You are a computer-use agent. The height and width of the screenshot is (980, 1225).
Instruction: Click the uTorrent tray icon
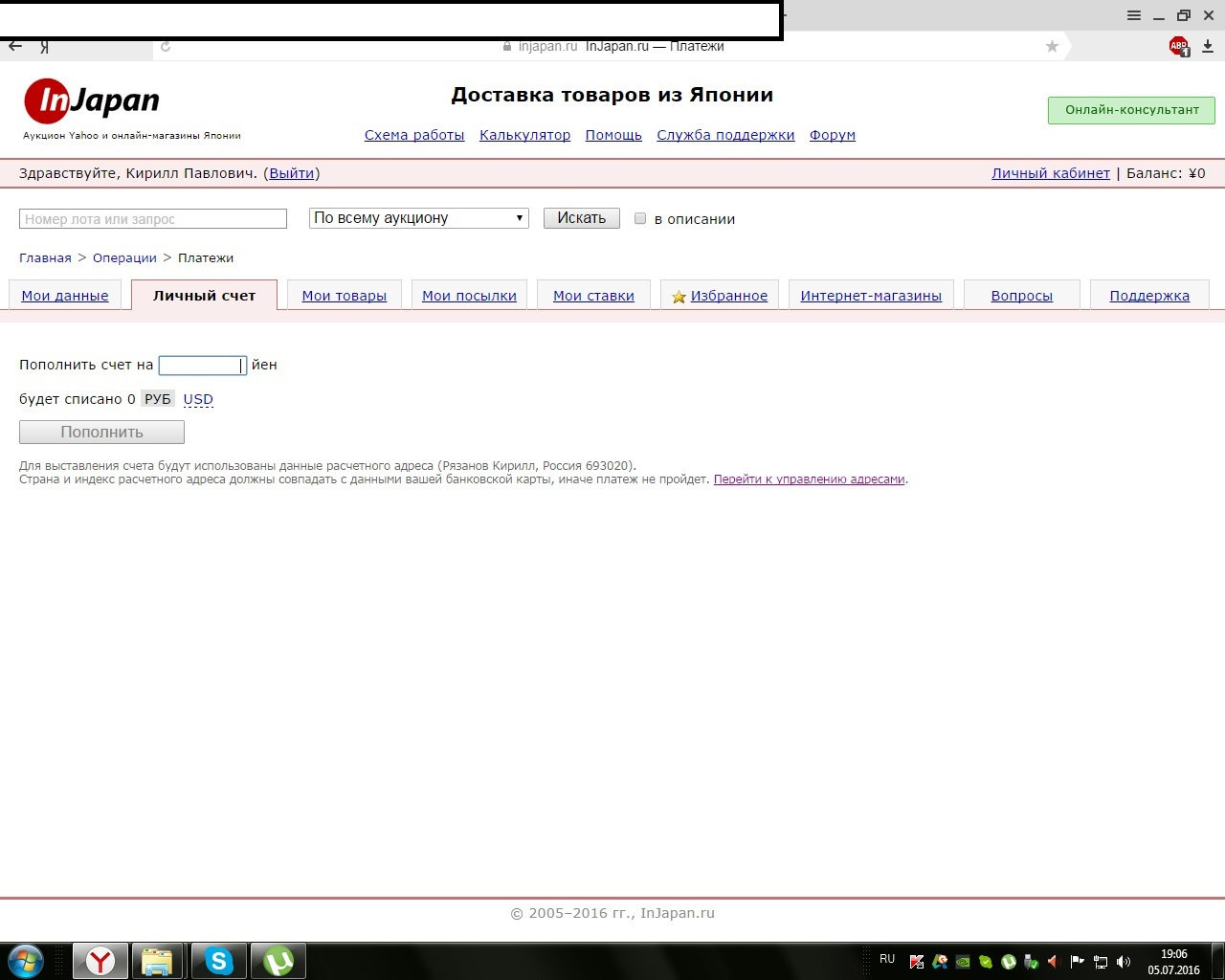pos(1009,962)
